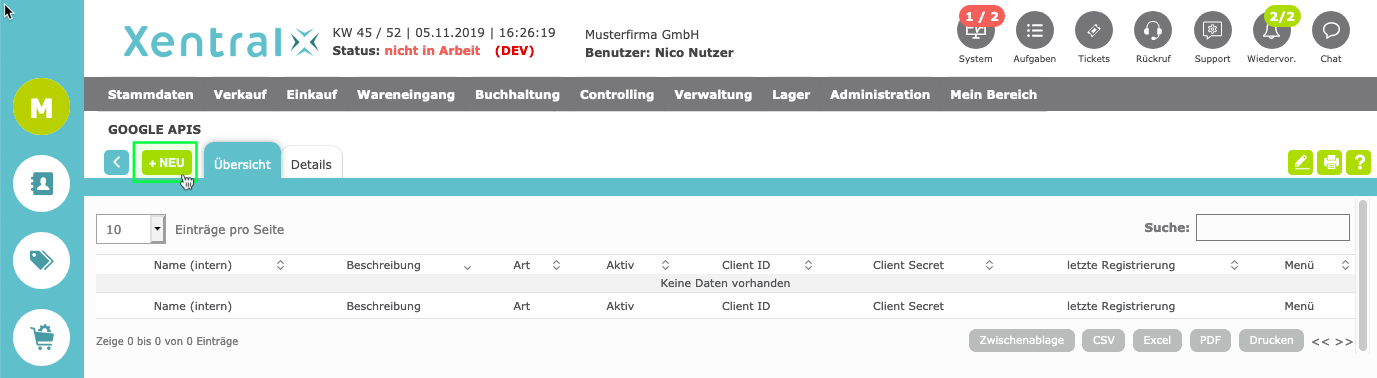Click the address book sidebar icon
Viewport: 1377px width, 378px height.
pos(42,184)
